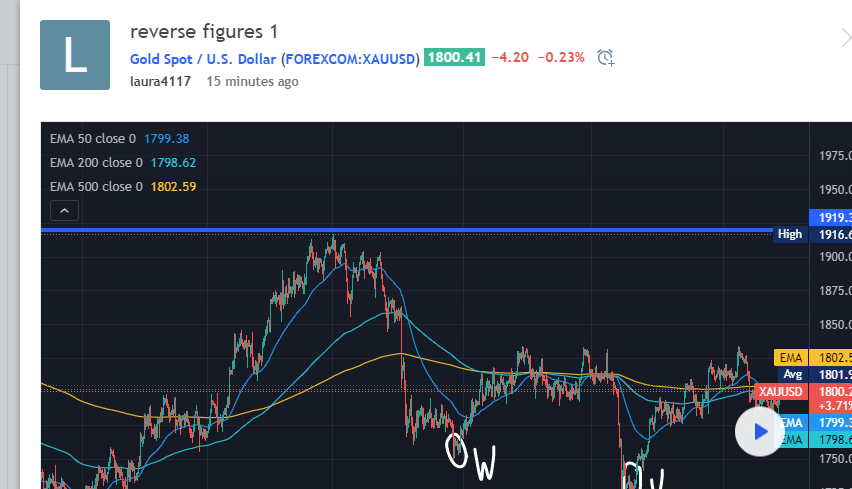Click the High label on price axis
Viewport: 852px width, 489px height.
[789, 235]
